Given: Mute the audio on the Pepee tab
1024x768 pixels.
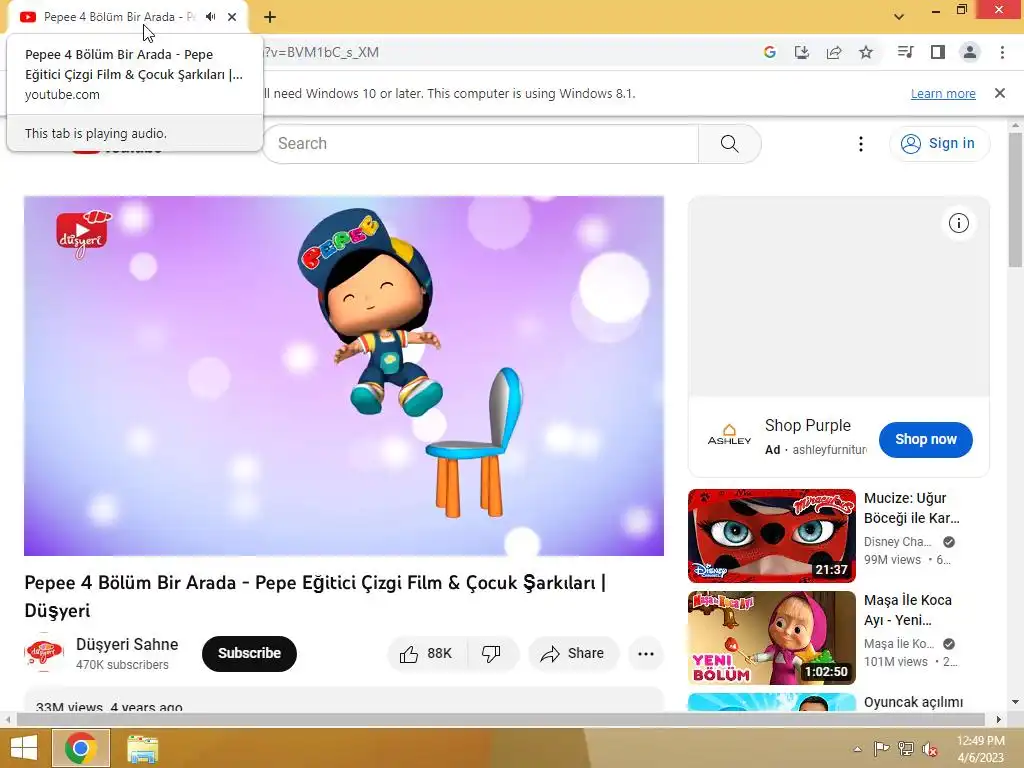Looking at the screenshot, I should click(x=210, y=17).
